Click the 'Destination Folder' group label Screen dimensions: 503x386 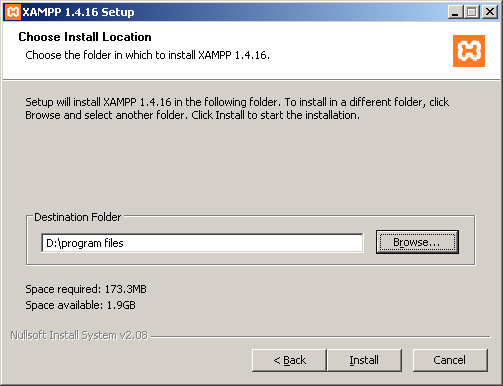[78, 217]
